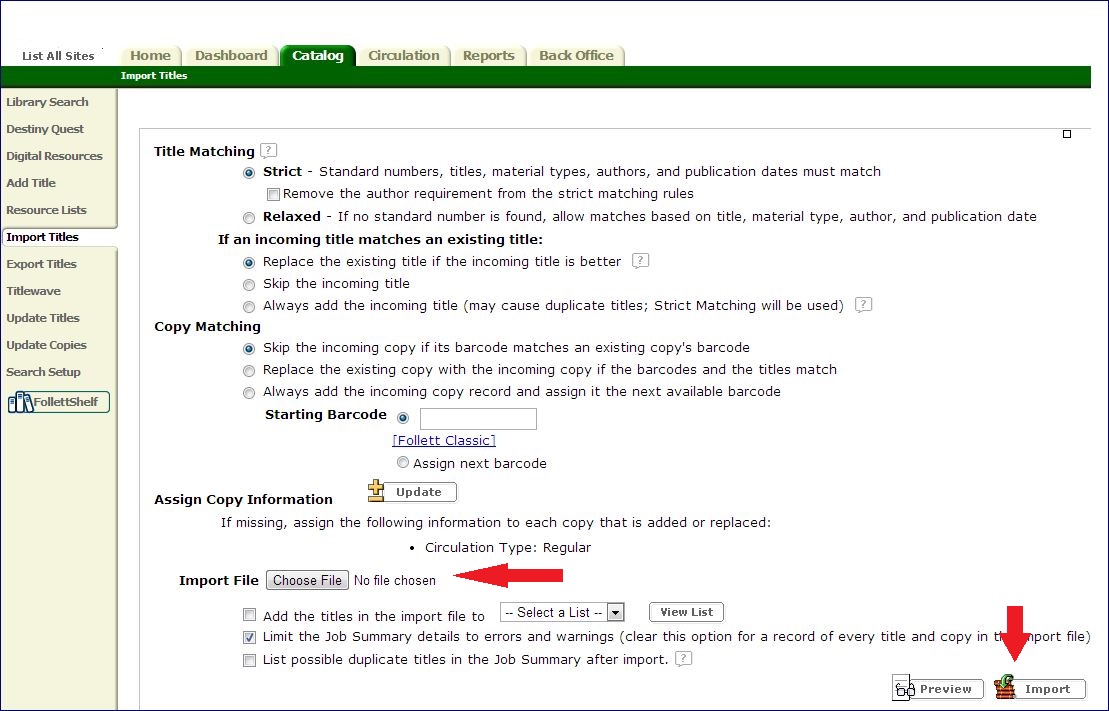Start the Import with the book icon button
The image size is (1109, 711).
click(1040, 688)
